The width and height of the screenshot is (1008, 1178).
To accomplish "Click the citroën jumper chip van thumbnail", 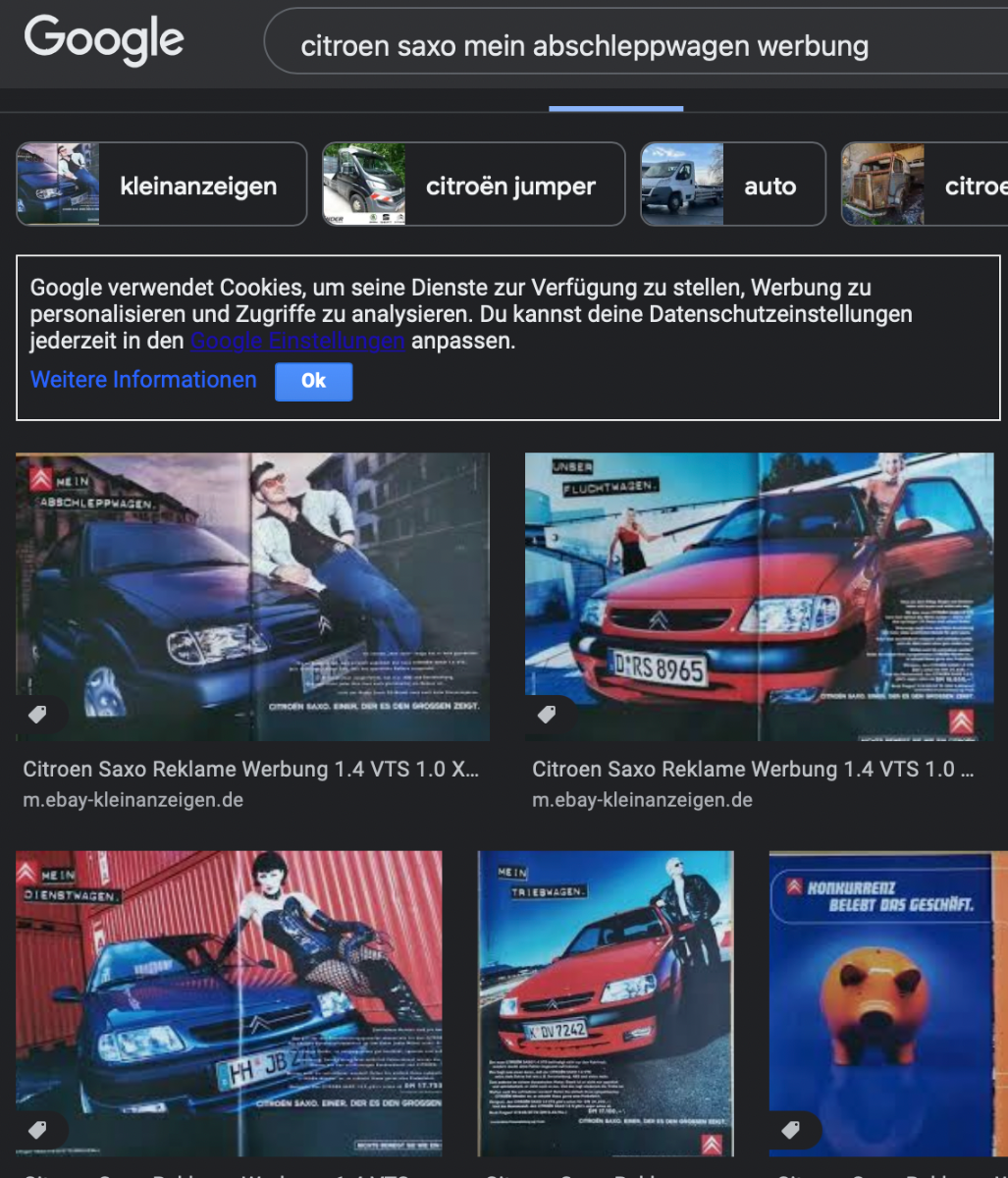I will click(364, 185).
